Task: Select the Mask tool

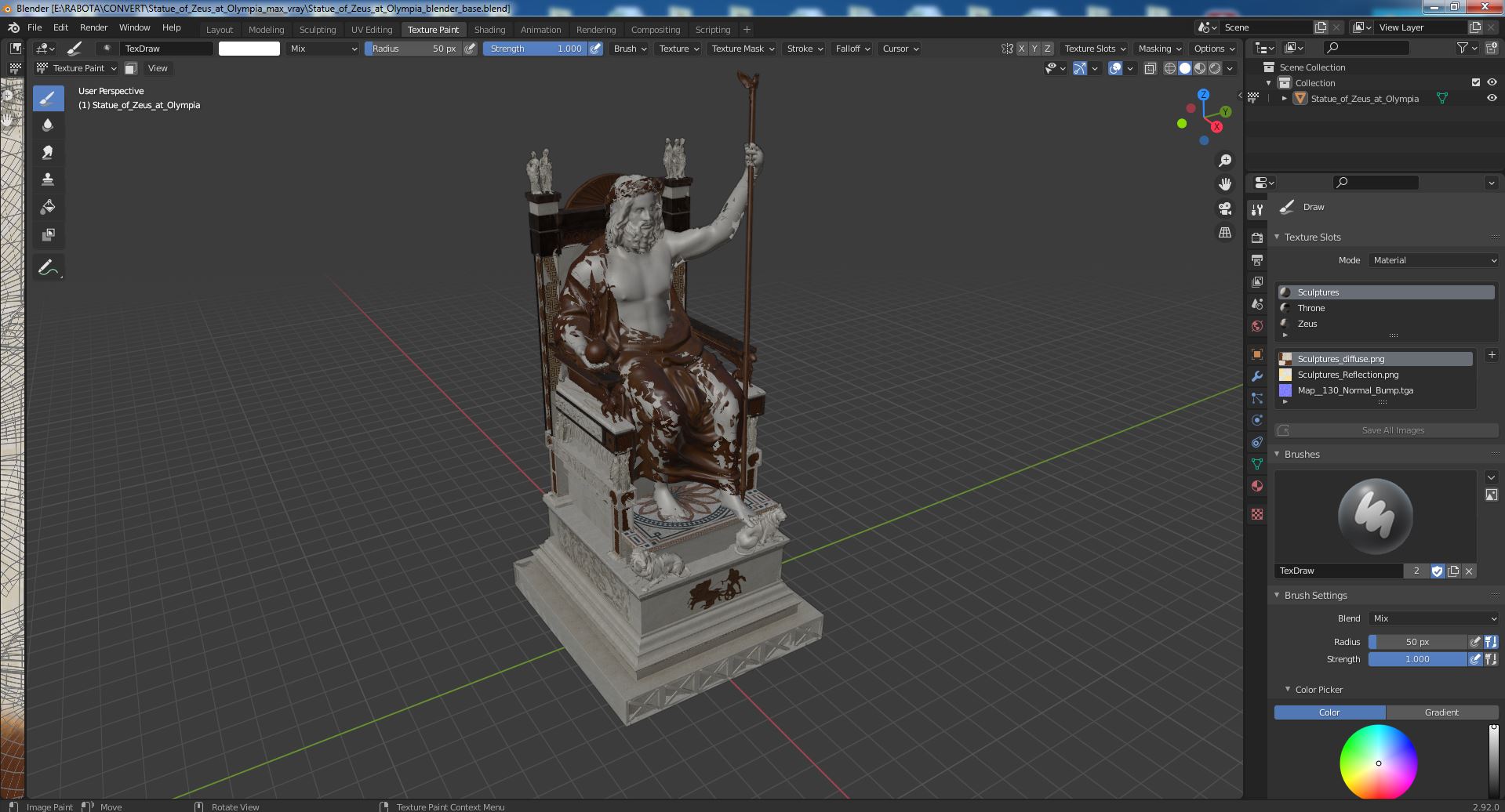Action: pyautogui.click(x=48, y=234)
